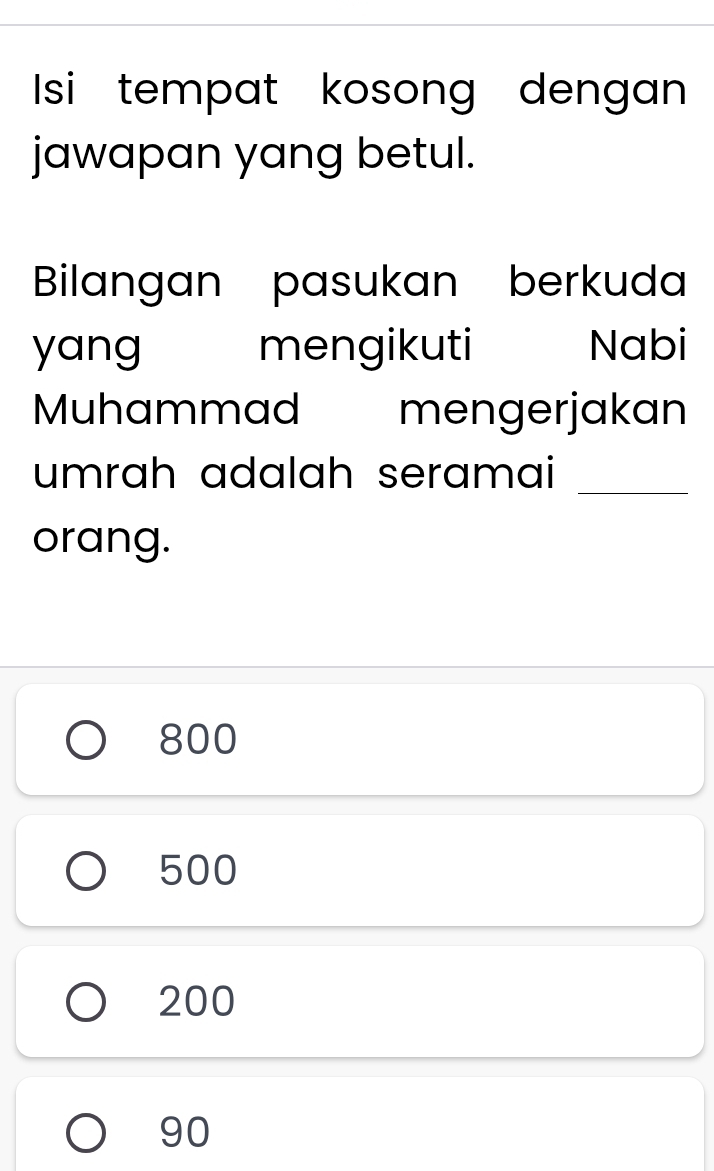Select the 800 radio button
Viewport: 714px width, 1171px height.
86,740
